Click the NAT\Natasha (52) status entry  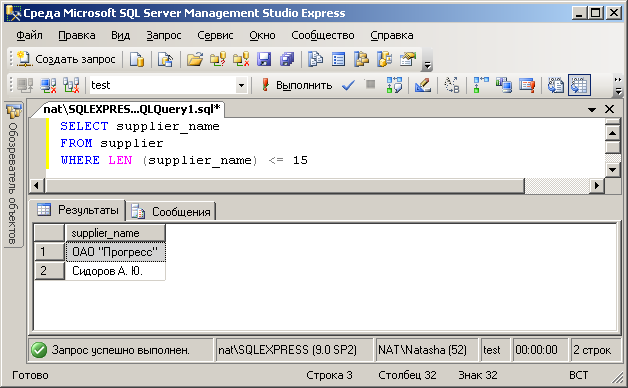(426, 350)
